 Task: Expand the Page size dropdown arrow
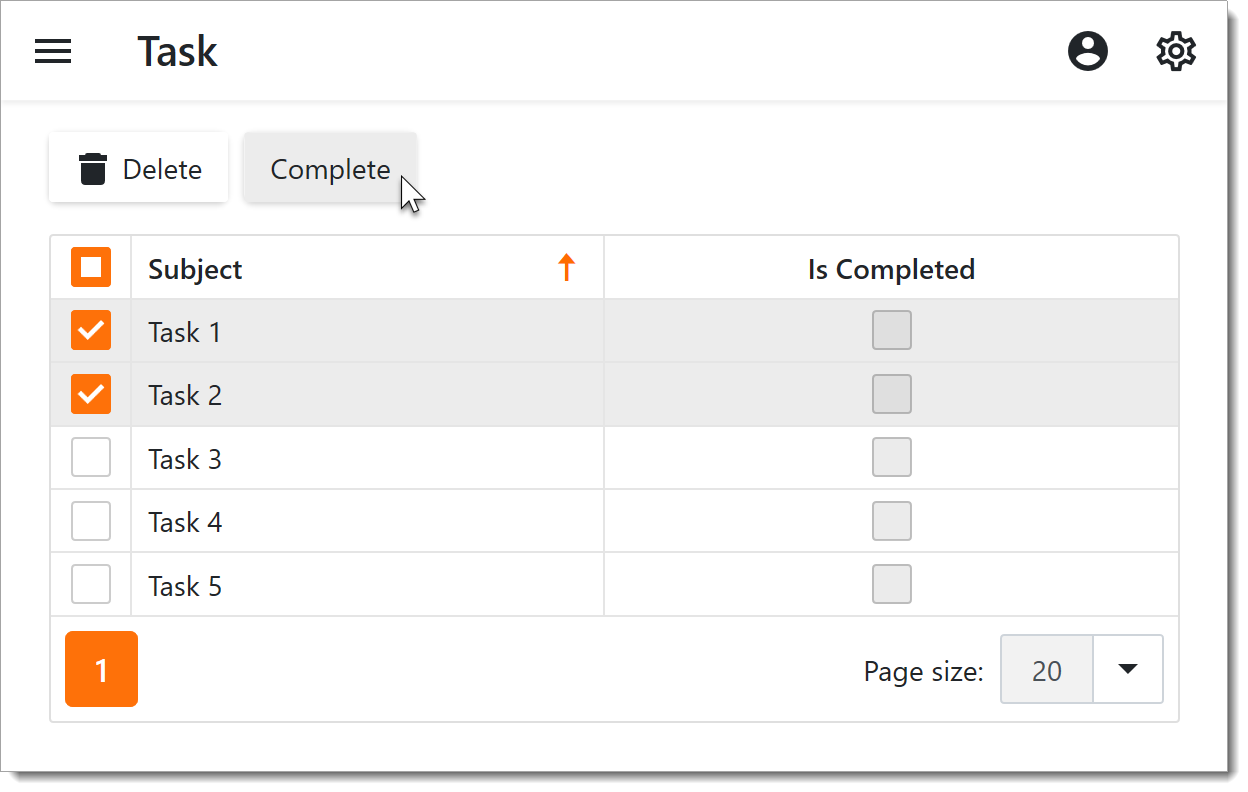point(1128,669)
